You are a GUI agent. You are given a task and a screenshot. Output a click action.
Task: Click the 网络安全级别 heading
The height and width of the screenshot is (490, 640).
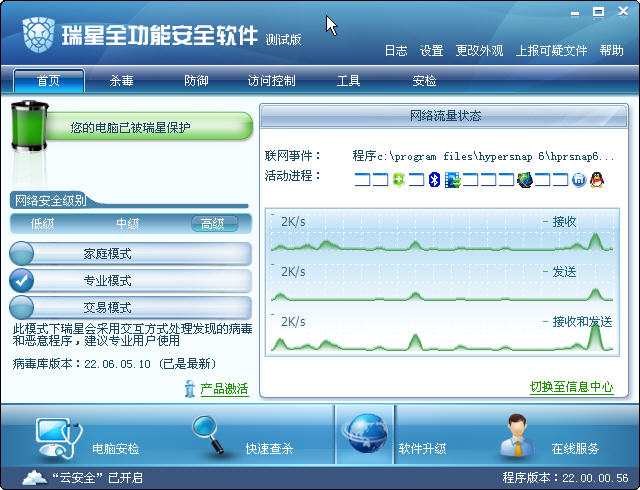coord(50,200)
